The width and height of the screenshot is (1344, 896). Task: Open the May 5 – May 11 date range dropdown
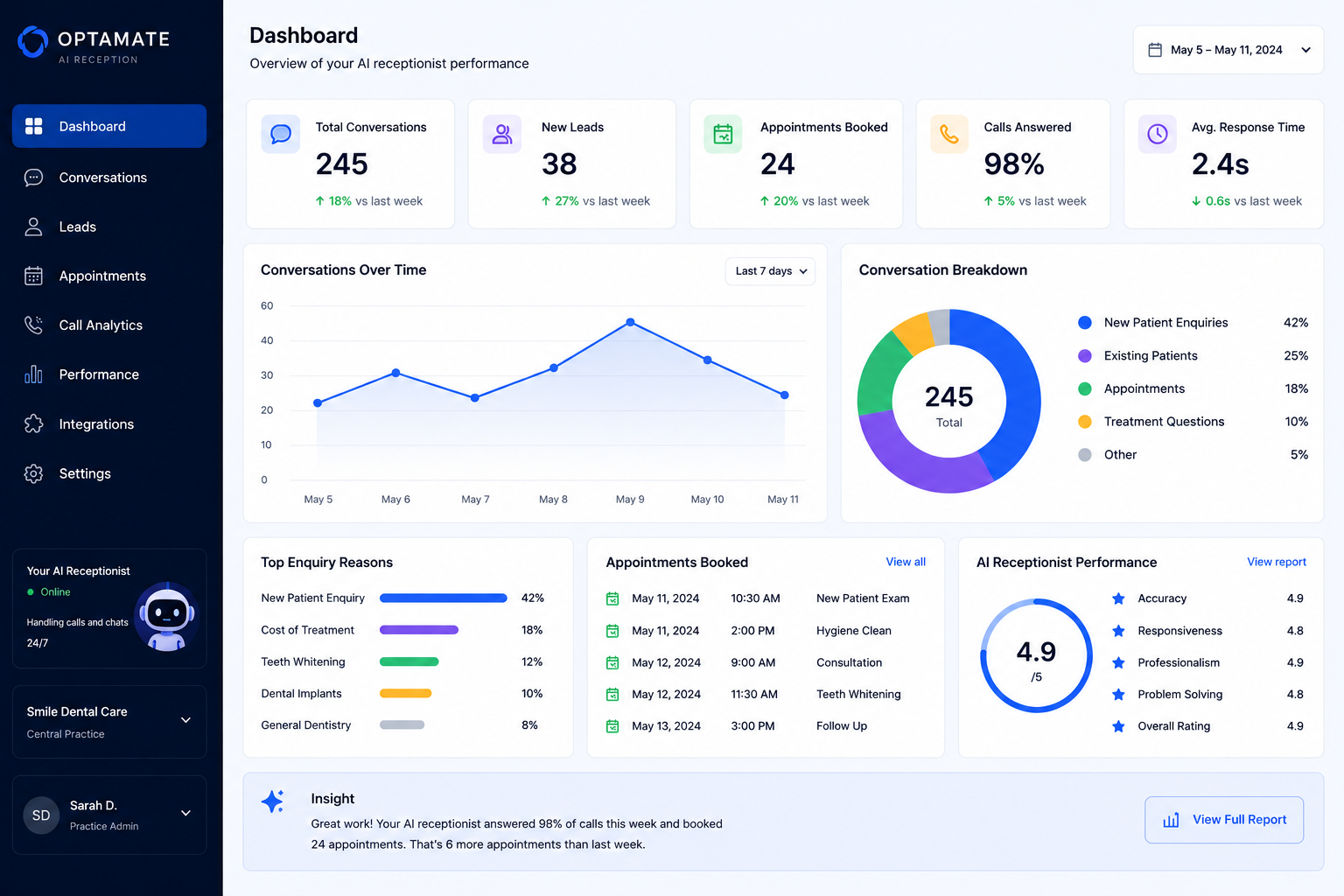coord(1228,50)
